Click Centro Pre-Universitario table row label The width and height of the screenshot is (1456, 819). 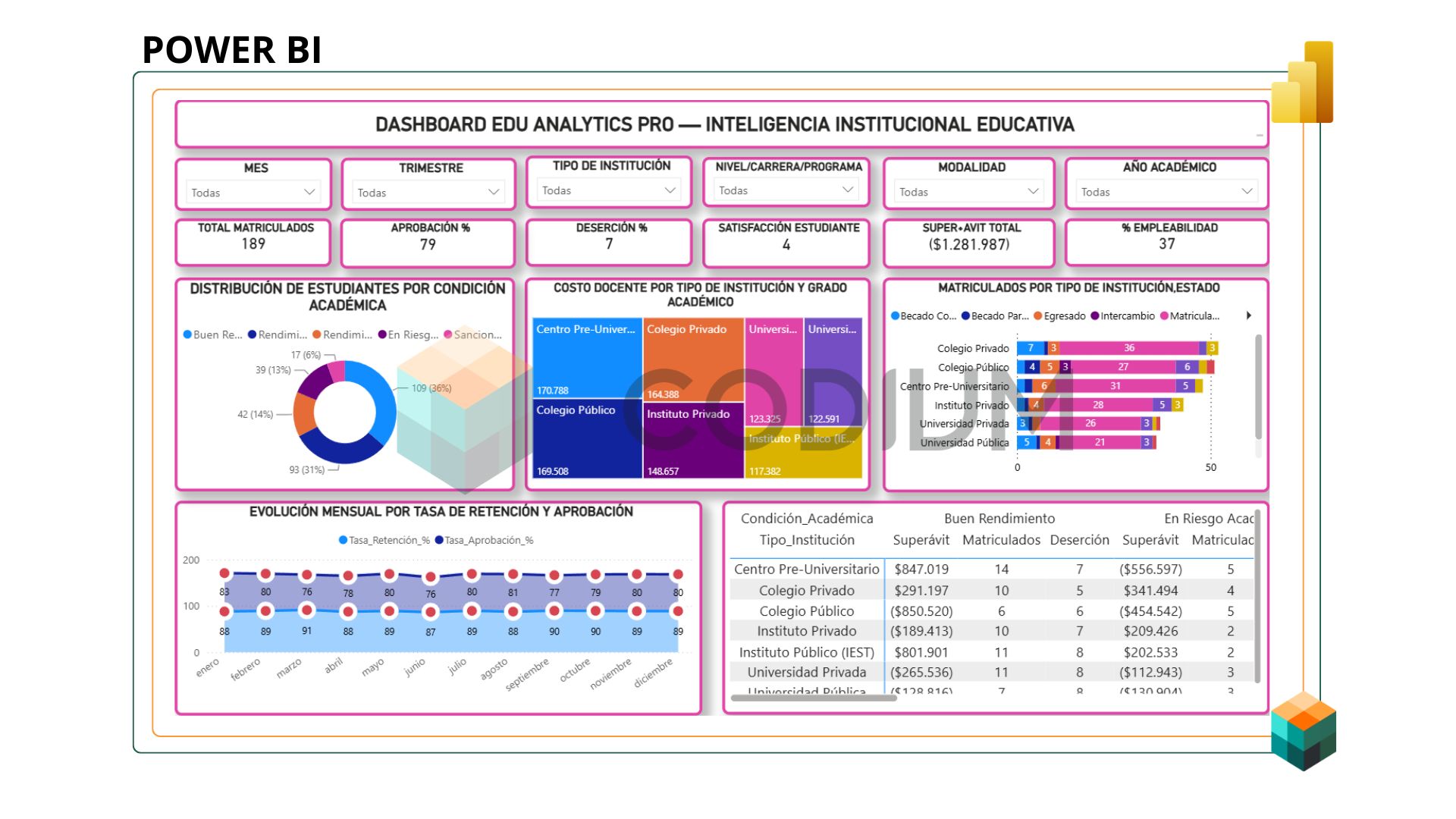point(806,570)
